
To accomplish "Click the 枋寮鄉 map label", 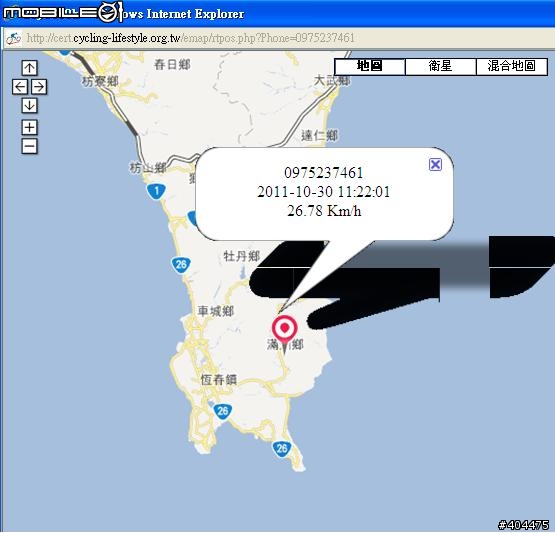I will tap(100, 82).
